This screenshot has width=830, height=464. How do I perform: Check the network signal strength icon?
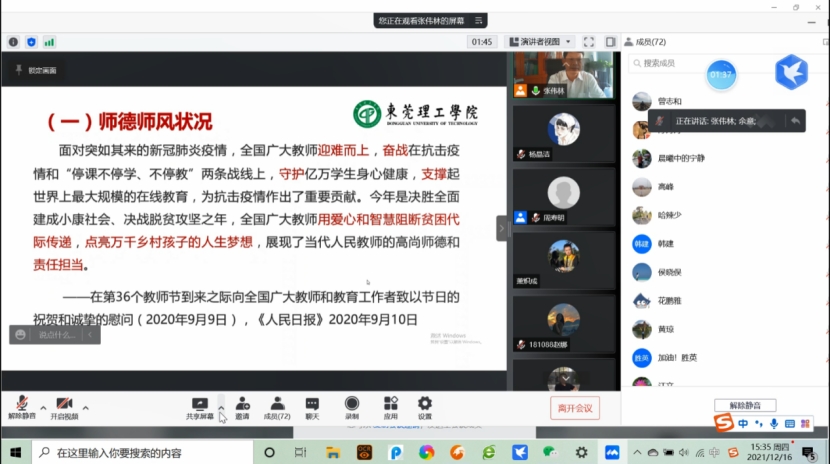(49, 42)
